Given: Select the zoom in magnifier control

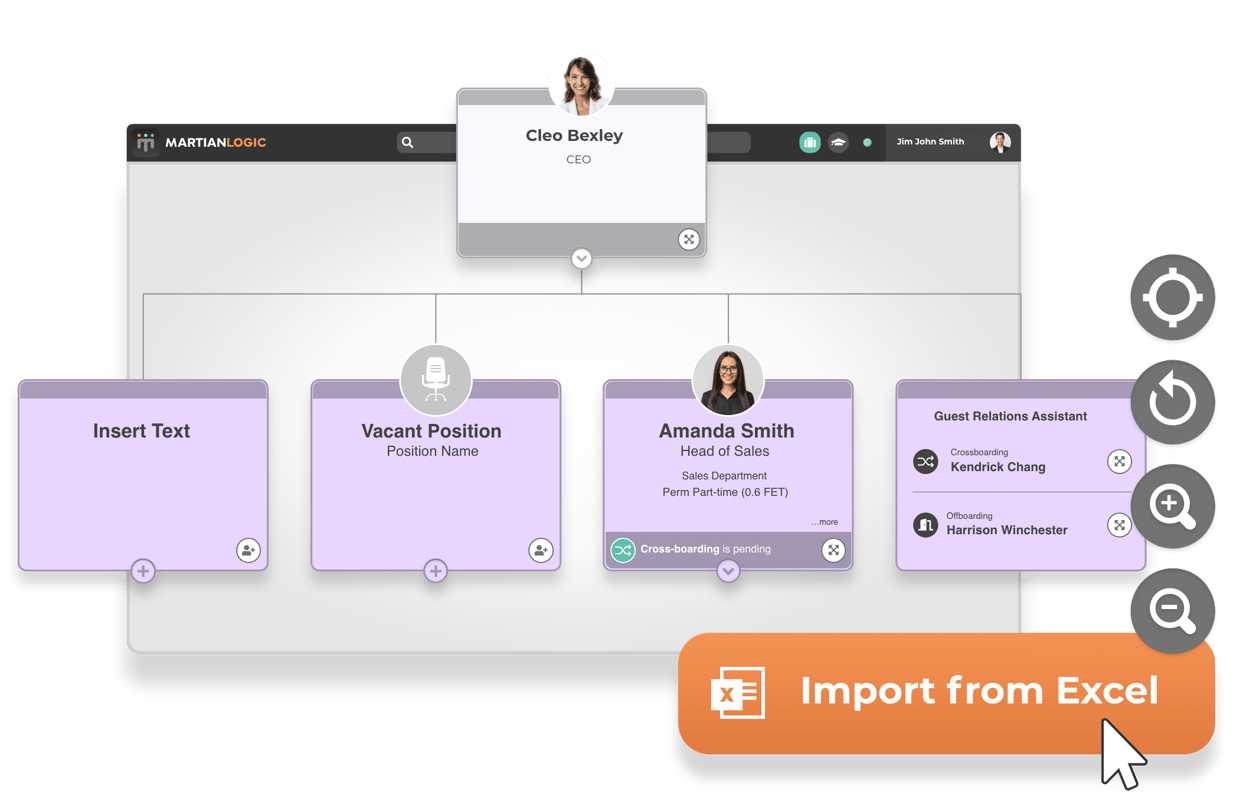Looking at the screenshot, I should pyautogui.click(x=1172, y=506).
